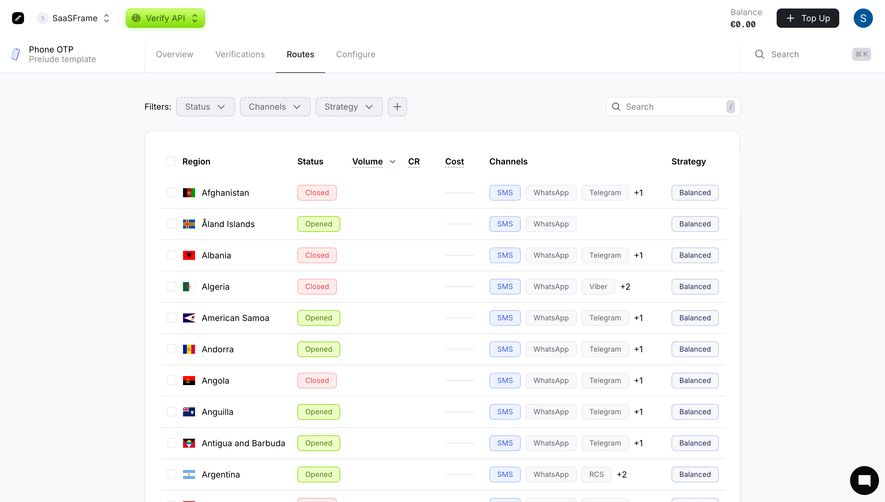Expand the Status filter dropdown
This screenshot has height=502, width=885.
pyautogui.click(x=205, y=107)
